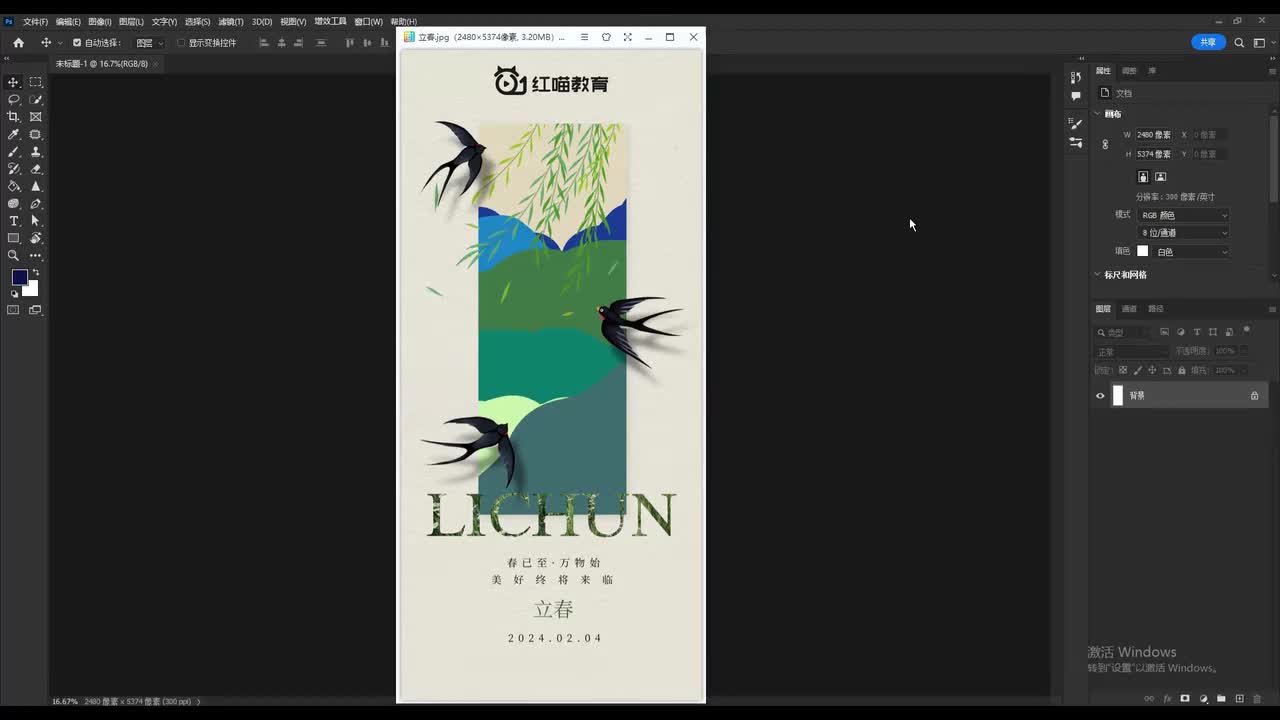Pick the Eyedropper tool
Viewport: 1280px width, 720px height.
(13, 134)
